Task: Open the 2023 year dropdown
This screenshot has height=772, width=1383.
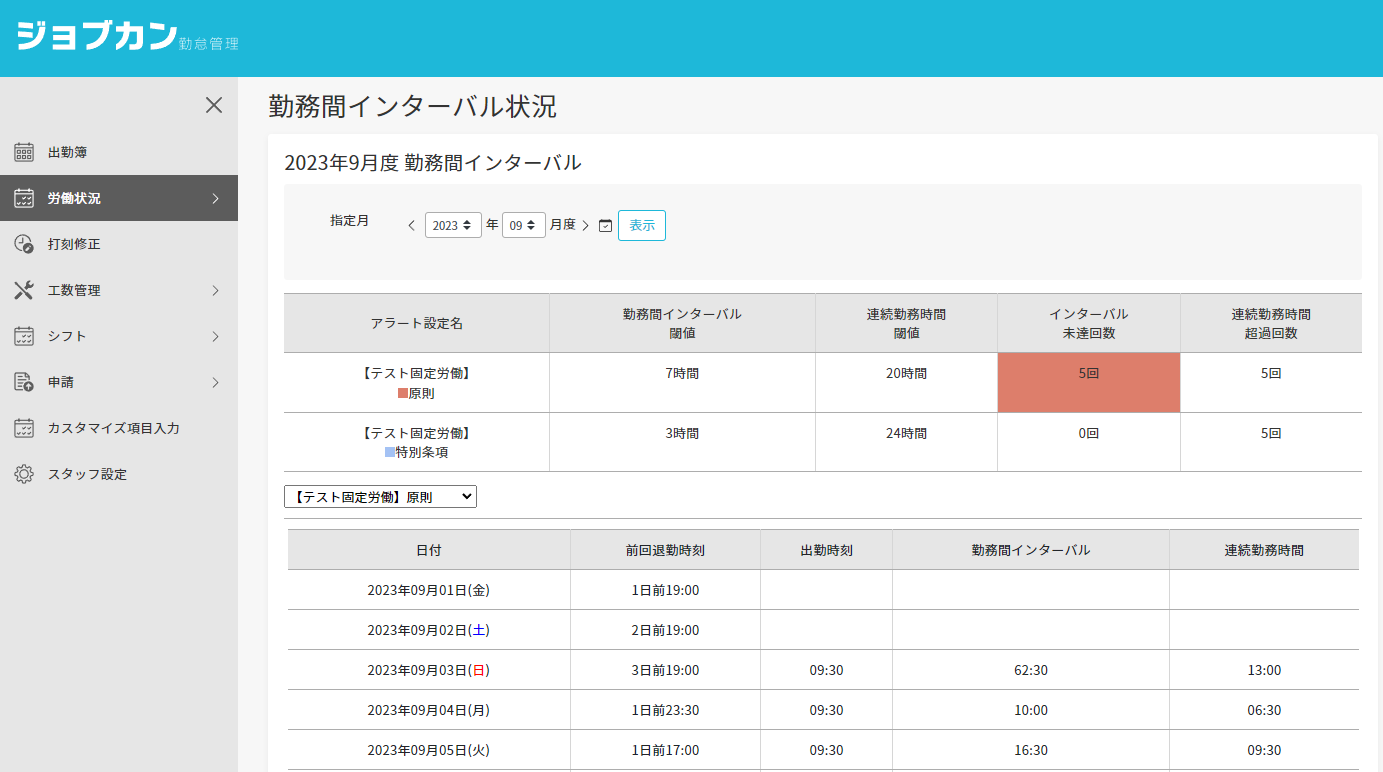Action: (x=453, y=225)
